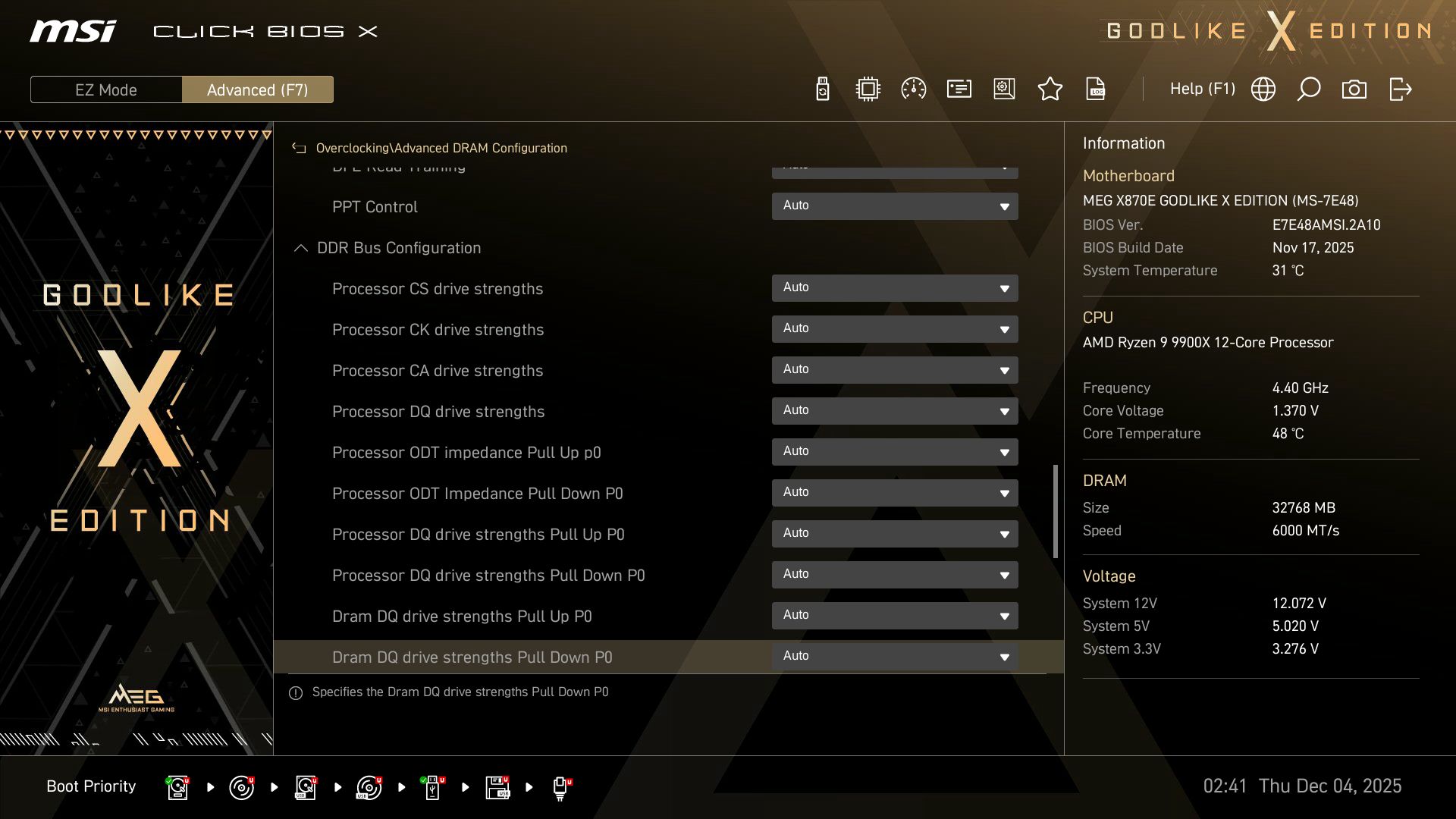
Task: Change language via the globe icon
Action: (1262, 89)
